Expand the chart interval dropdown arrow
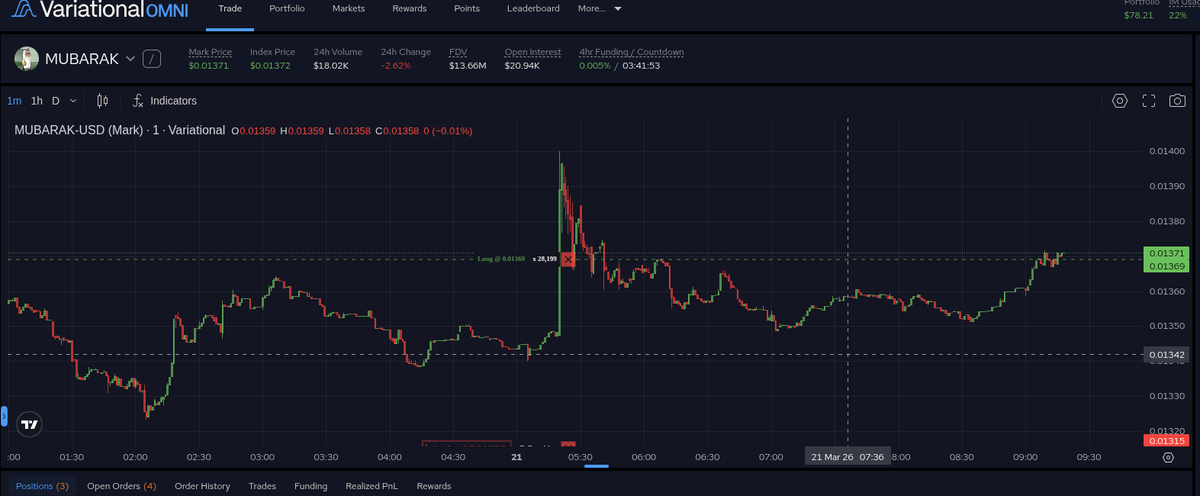 coord(73,100)
